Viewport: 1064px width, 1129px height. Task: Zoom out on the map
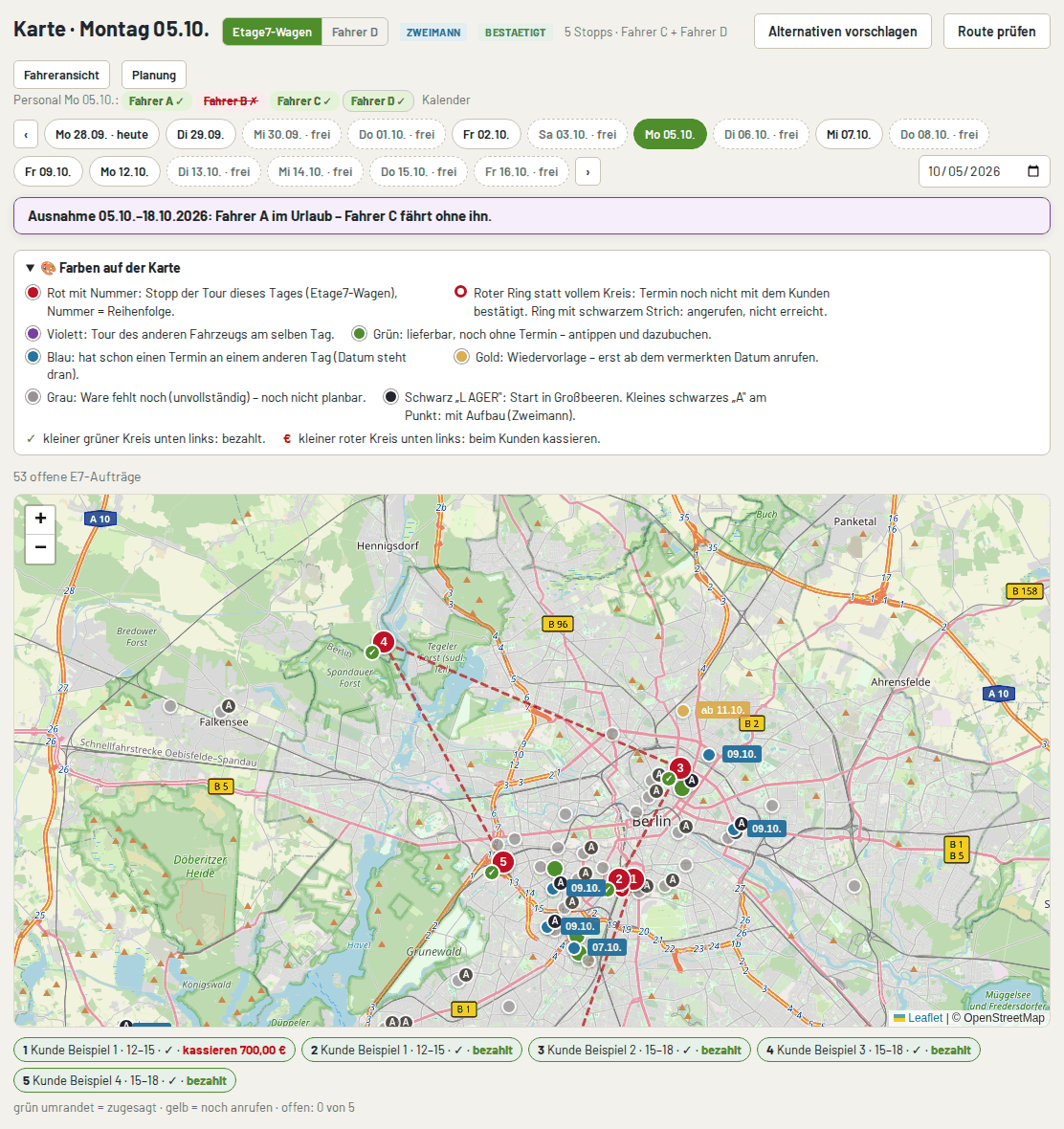pos(40,548)
